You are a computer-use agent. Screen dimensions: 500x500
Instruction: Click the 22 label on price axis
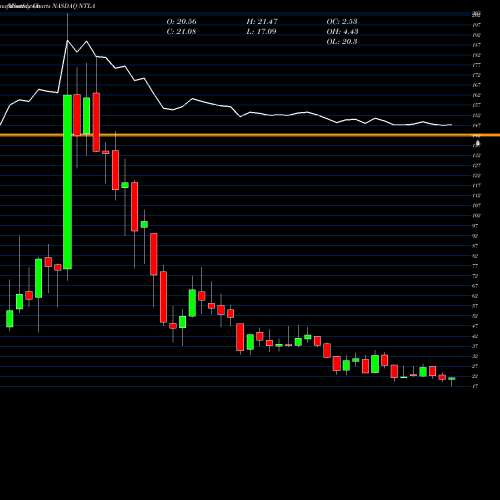point(476,376)
